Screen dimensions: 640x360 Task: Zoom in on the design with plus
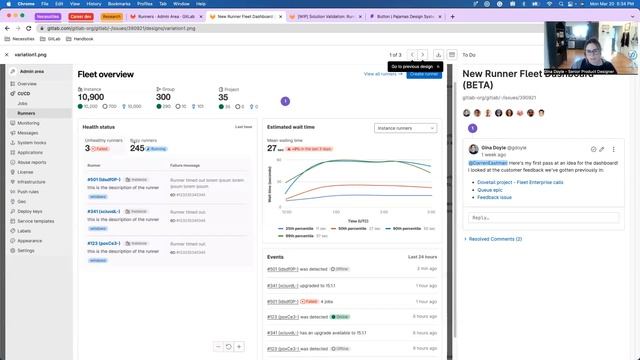(x=239, y=347)
